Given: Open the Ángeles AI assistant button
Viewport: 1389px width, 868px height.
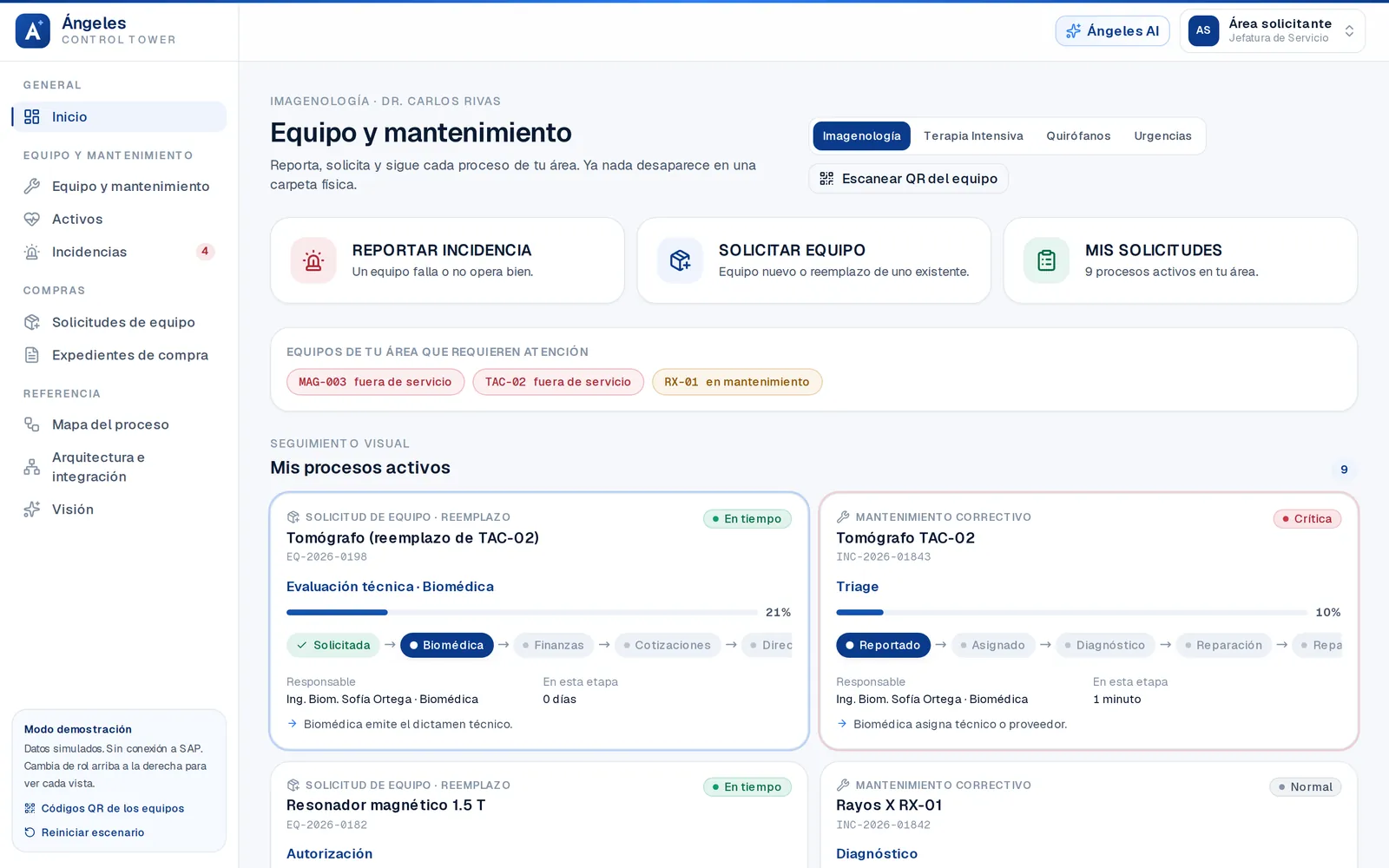Looking at the screenshot, I should pyautogui.click(x=1112, y=31).
